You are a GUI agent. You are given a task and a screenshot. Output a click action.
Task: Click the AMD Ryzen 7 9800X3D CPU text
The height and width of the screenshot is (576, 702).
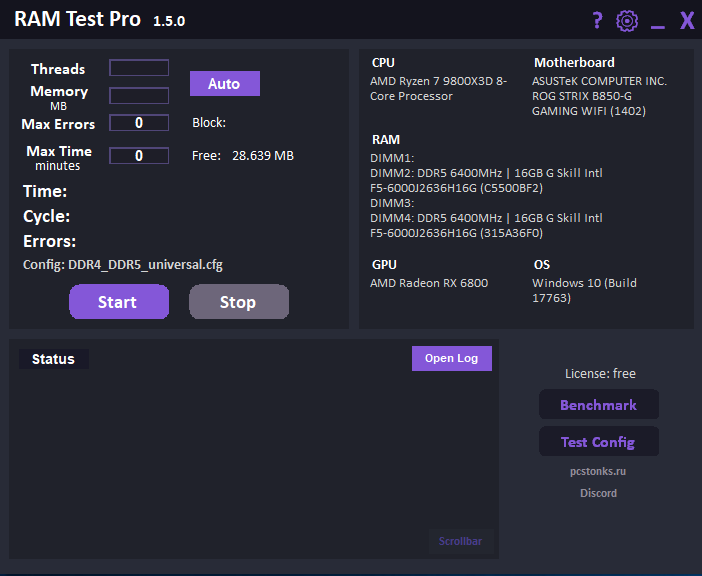438,89
